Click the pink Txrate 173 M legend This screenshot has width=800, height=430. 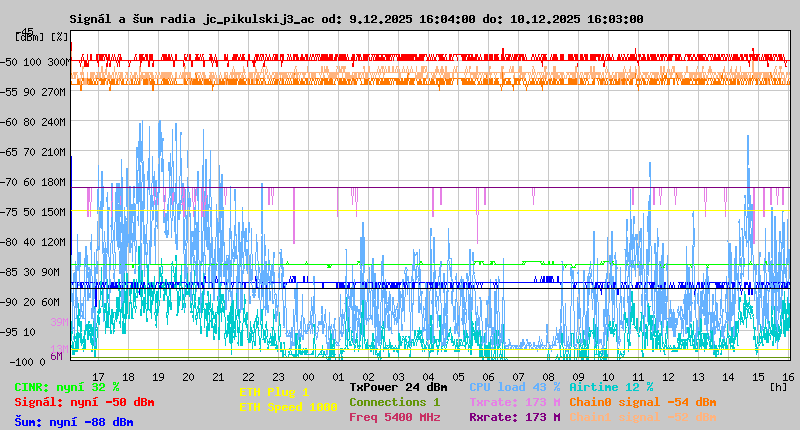[x=514, y=402]
